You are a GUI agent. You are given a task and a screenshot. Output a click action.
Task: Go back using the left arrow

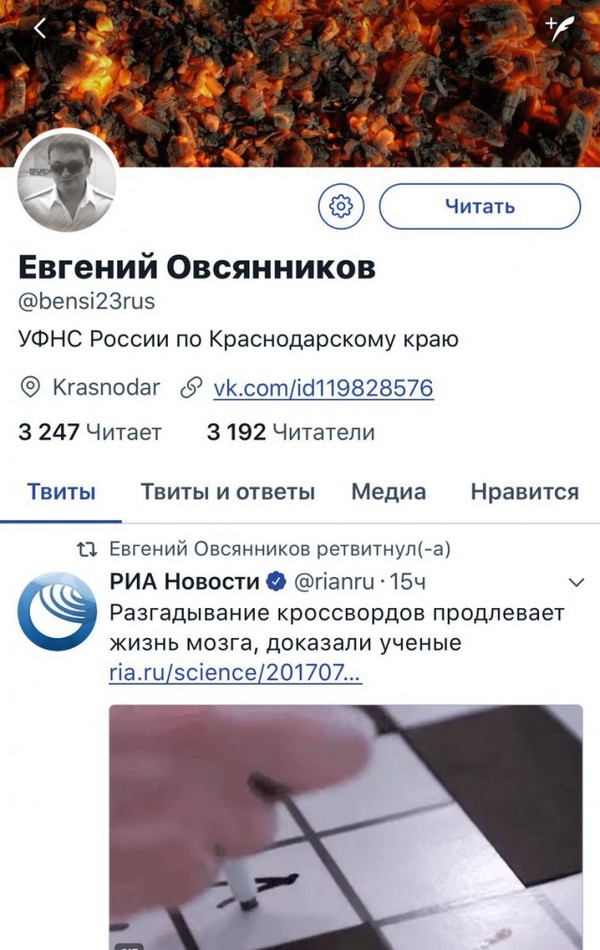[x=40, y=28]
